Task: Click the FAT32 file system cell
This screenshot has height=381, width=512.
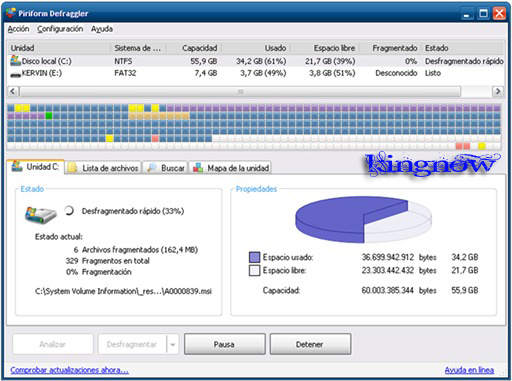Action: (x=125, y=73)
